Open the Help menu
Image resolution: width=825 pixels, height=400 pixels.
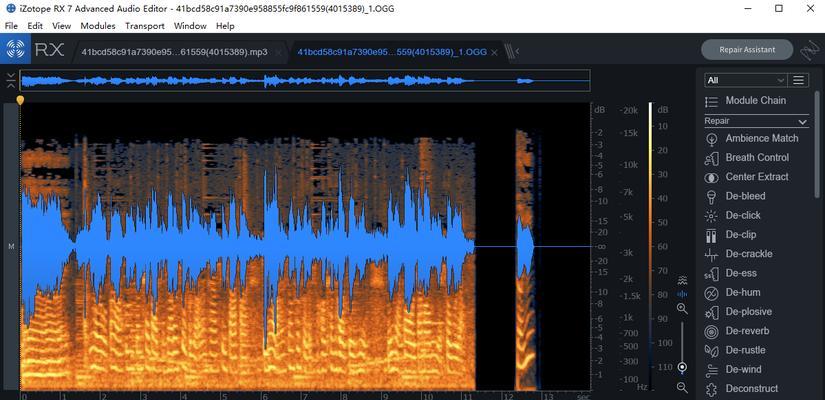(225, 26)
